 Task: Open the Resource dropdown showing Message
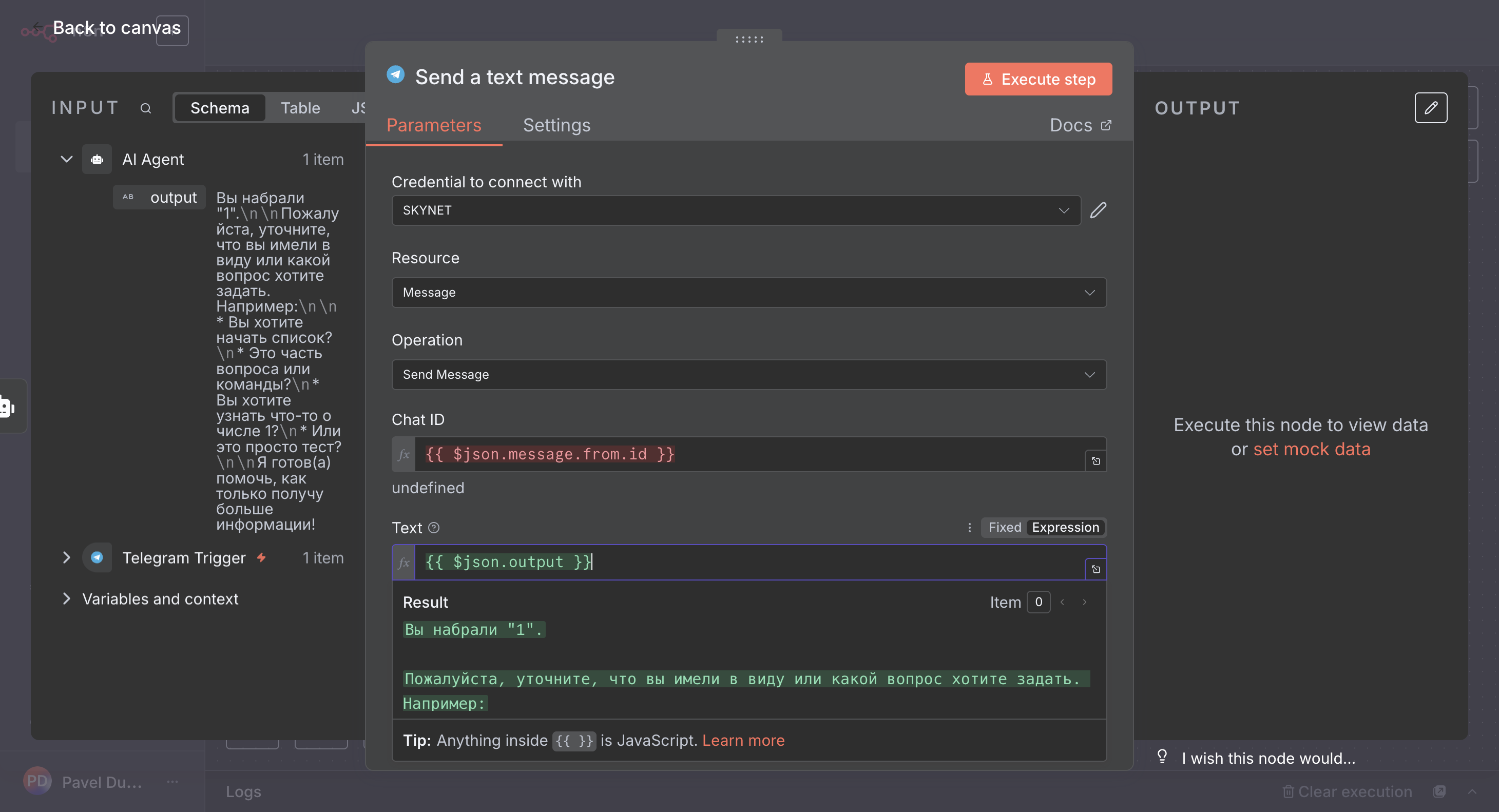point(748,293)
